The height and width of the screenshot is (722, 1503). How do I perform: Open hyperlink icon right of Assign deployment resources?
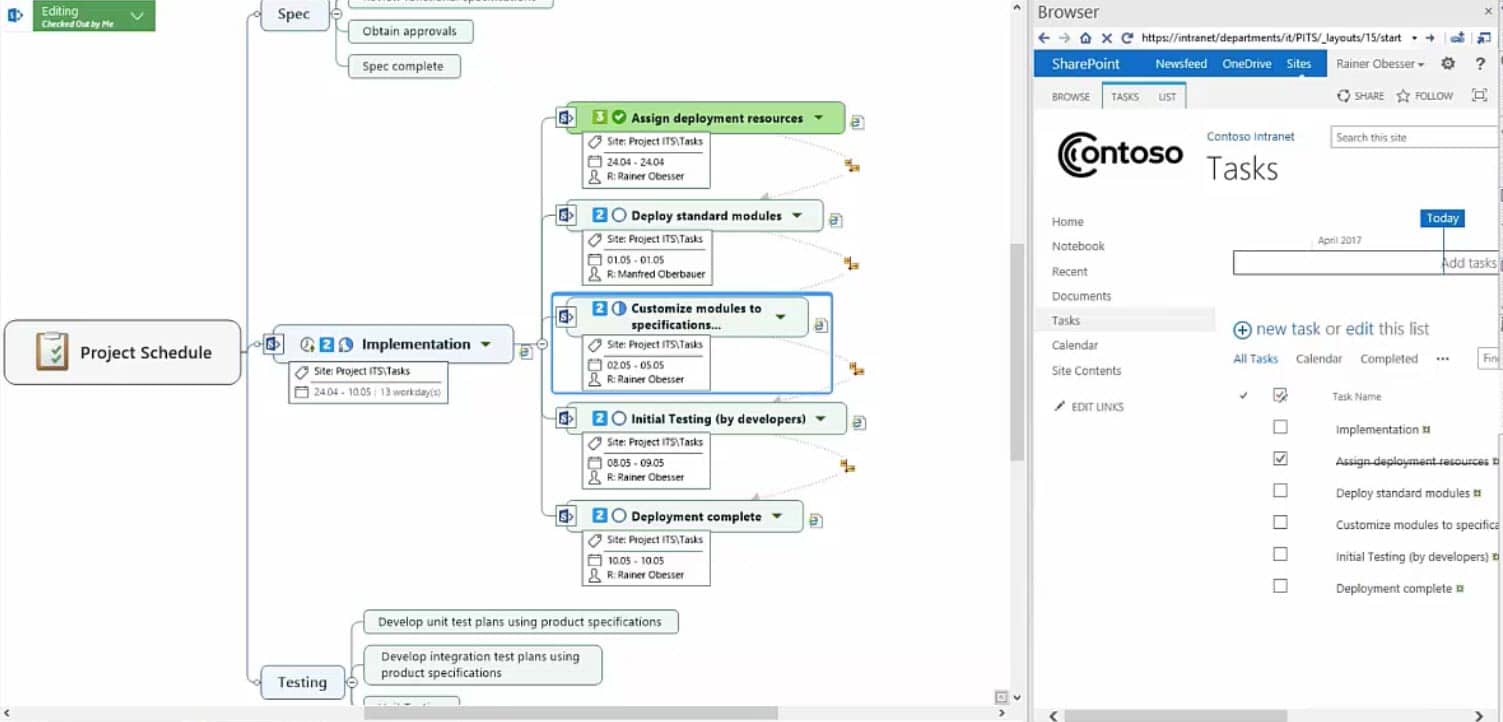(x=857, y=122)
